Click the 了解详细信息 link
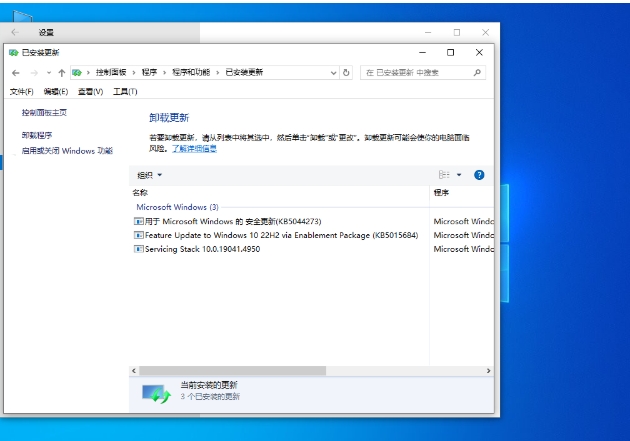Screen dimensions: 630x441 tap(194, 148)
